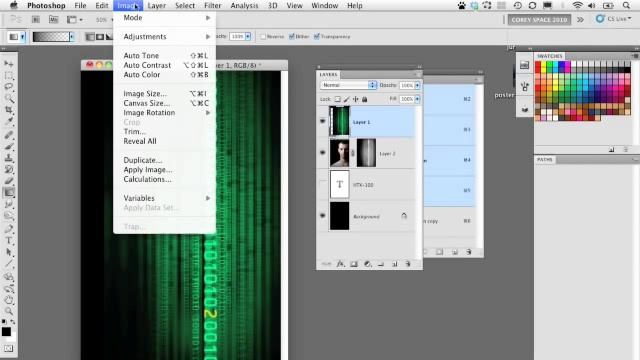This screenshot has height=360, width=640.
Task: Select the Clone Stamp tool
Action: pyautogui.click(x=9, y=158)
